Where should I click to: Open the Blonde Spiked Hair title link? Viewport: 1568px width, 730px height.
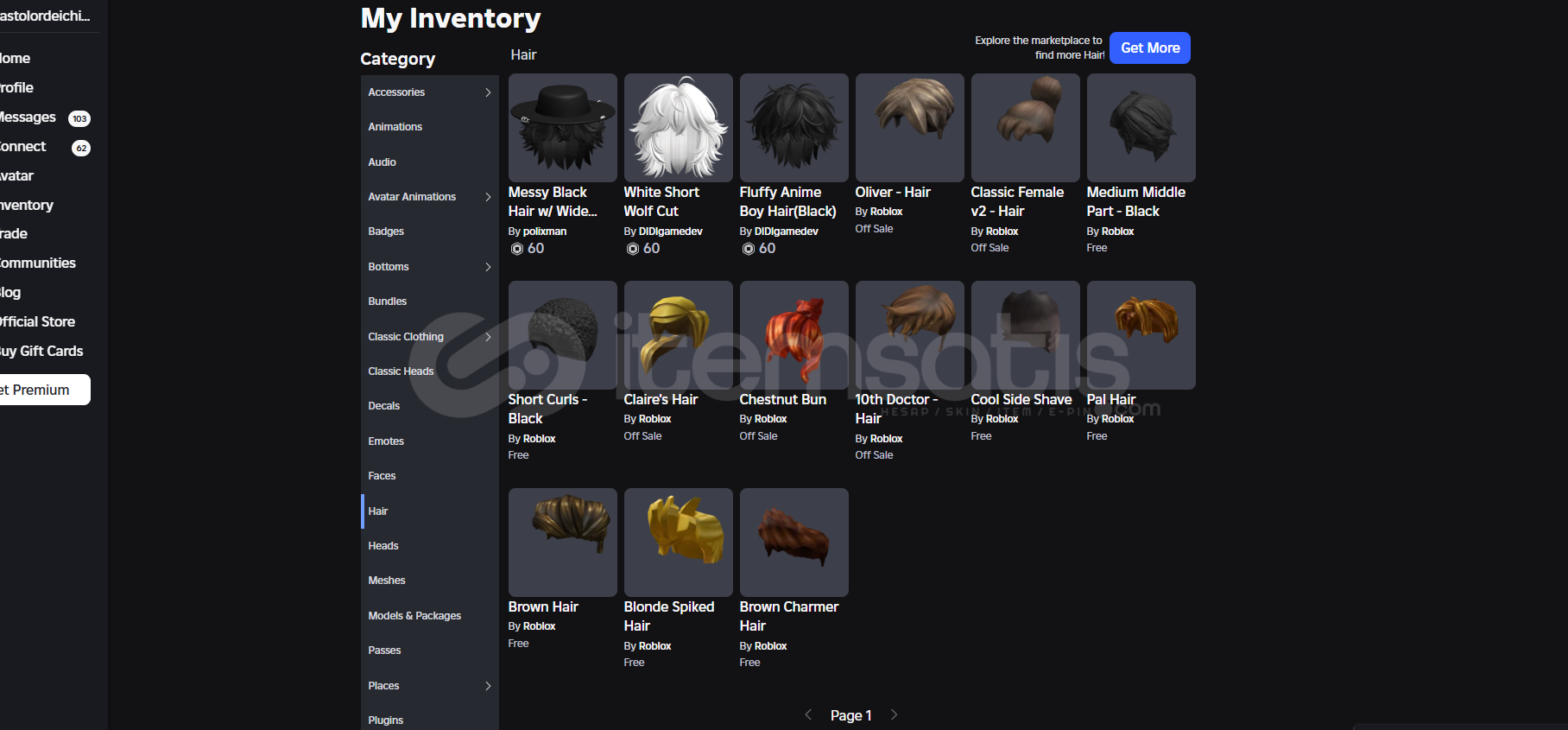(x=669, y=616)
